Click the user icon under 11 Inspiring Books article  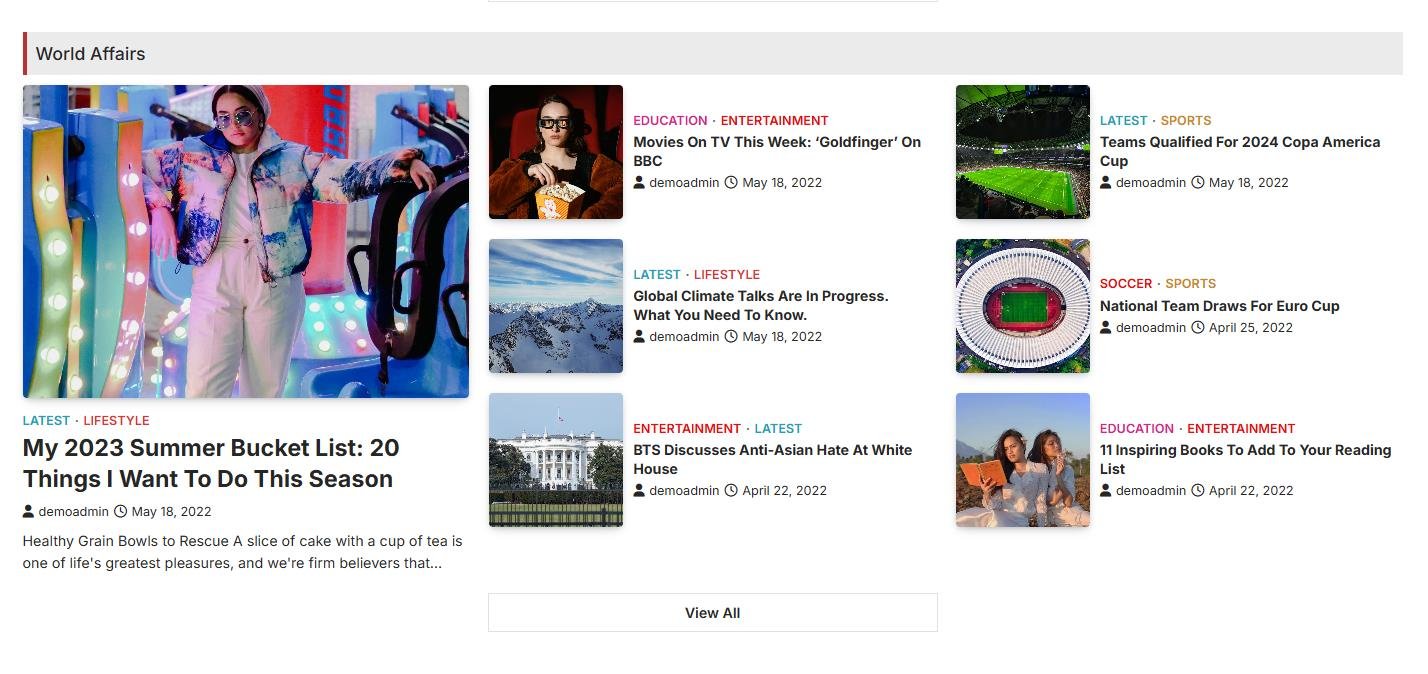[x=1106, y=490]
